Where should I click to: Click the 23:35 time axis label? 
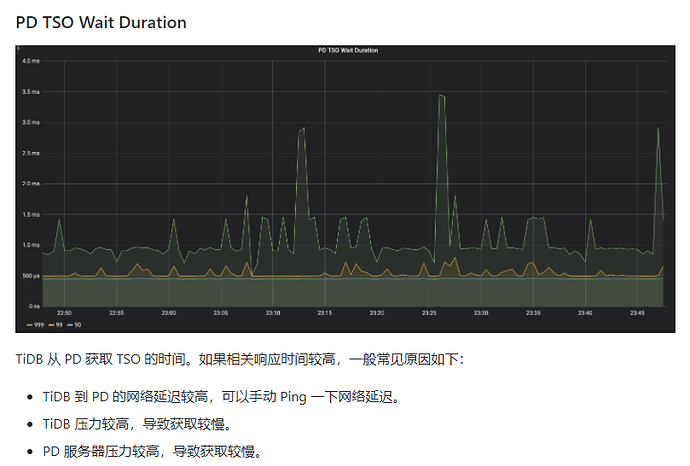click(533, 313)
